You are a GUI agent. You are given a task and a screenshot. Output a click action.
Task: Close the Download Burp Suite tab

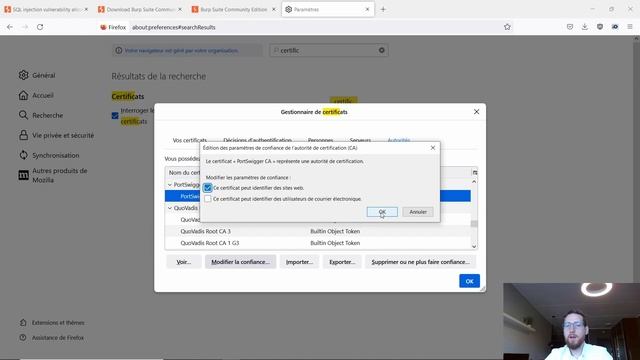pos(180,9)
